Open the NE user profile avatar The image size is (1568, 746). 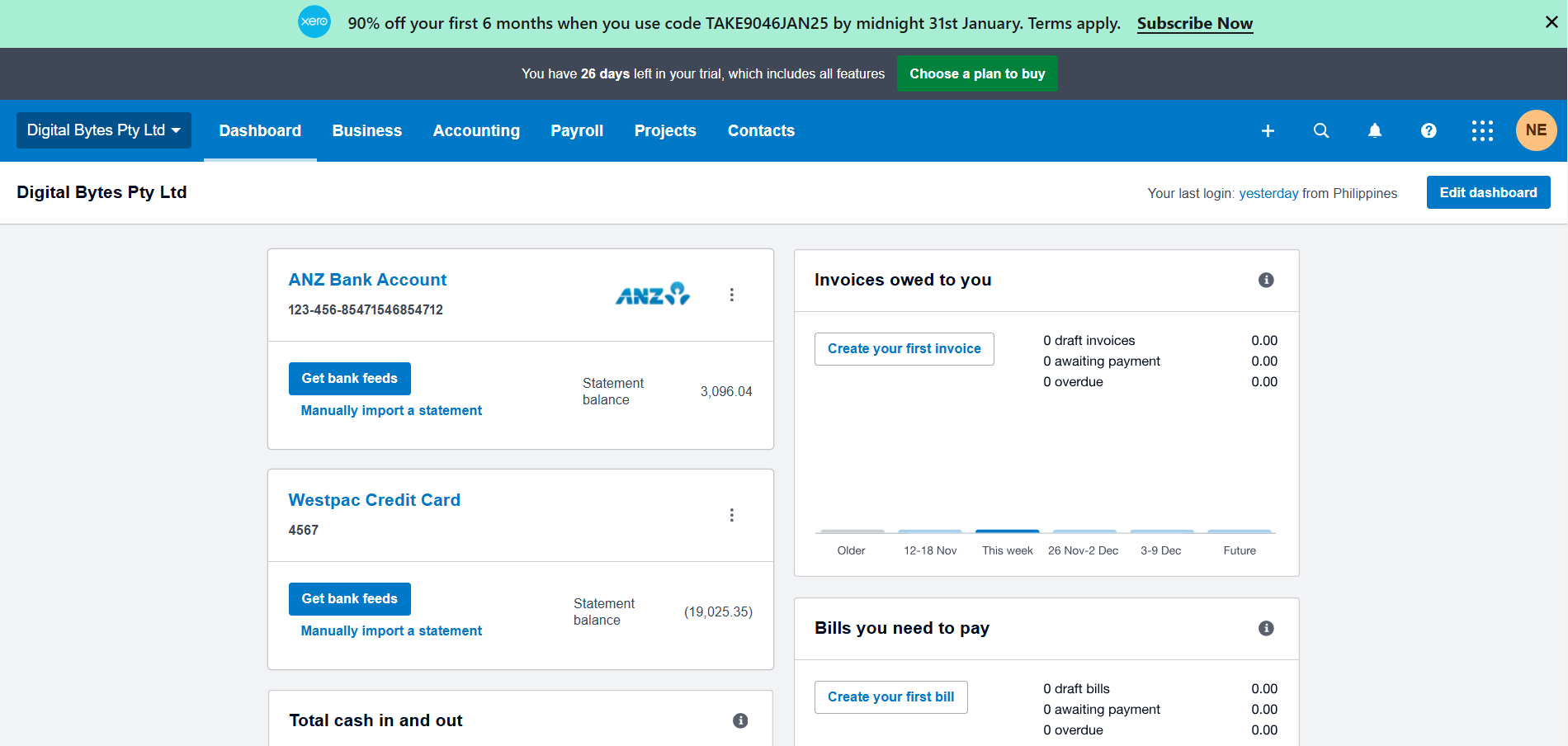pyautogui.click(x=1536, y=130)
